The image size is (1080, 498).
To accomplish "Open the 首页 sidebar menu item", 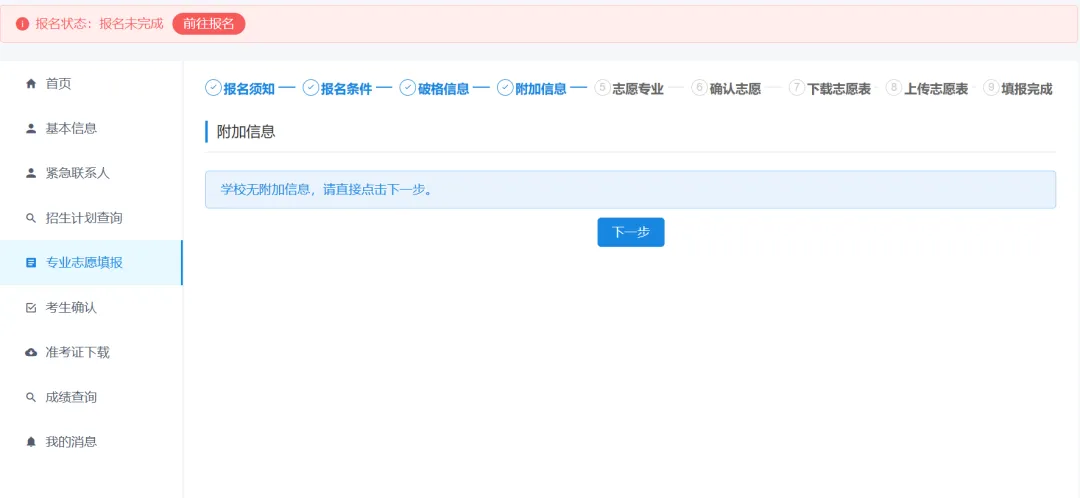I will coord(91,84).
